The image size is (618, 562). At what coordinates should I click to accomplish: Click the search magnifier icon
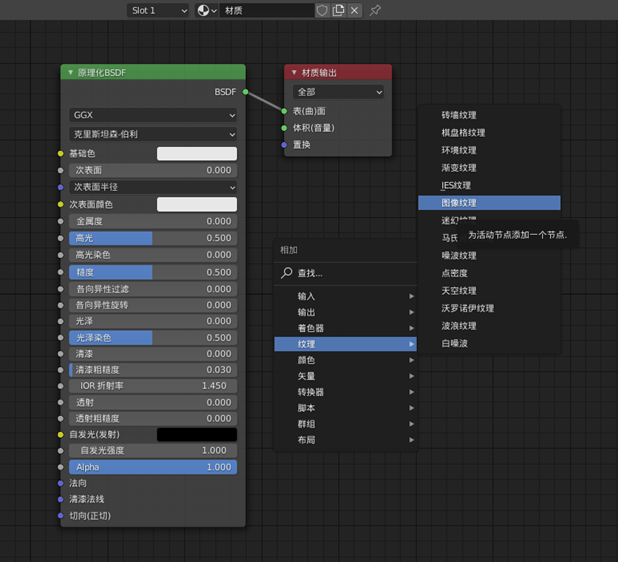coord(287,273)
